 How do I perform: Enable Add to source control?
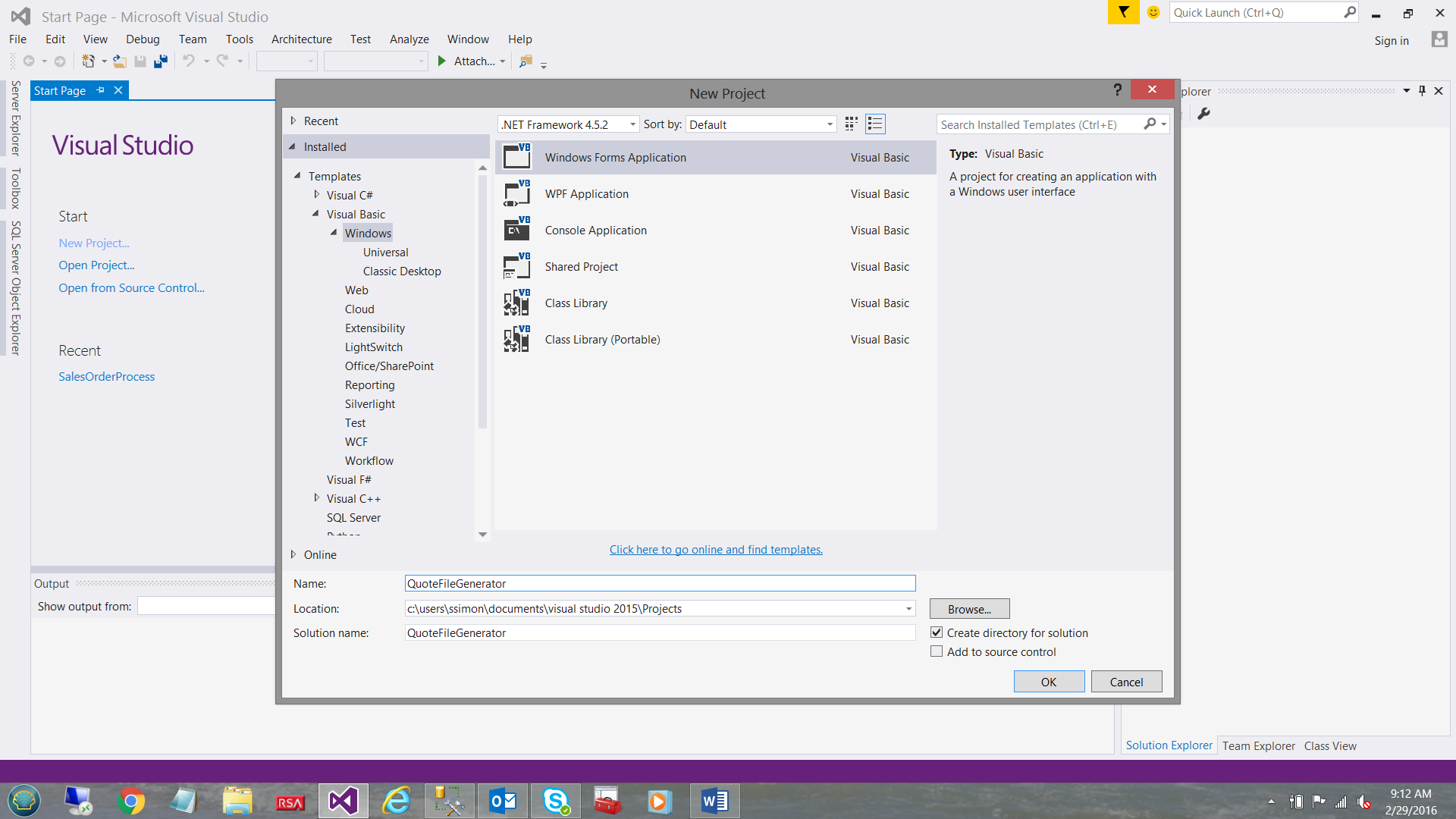pyautogui.click(x=937, y=651)
